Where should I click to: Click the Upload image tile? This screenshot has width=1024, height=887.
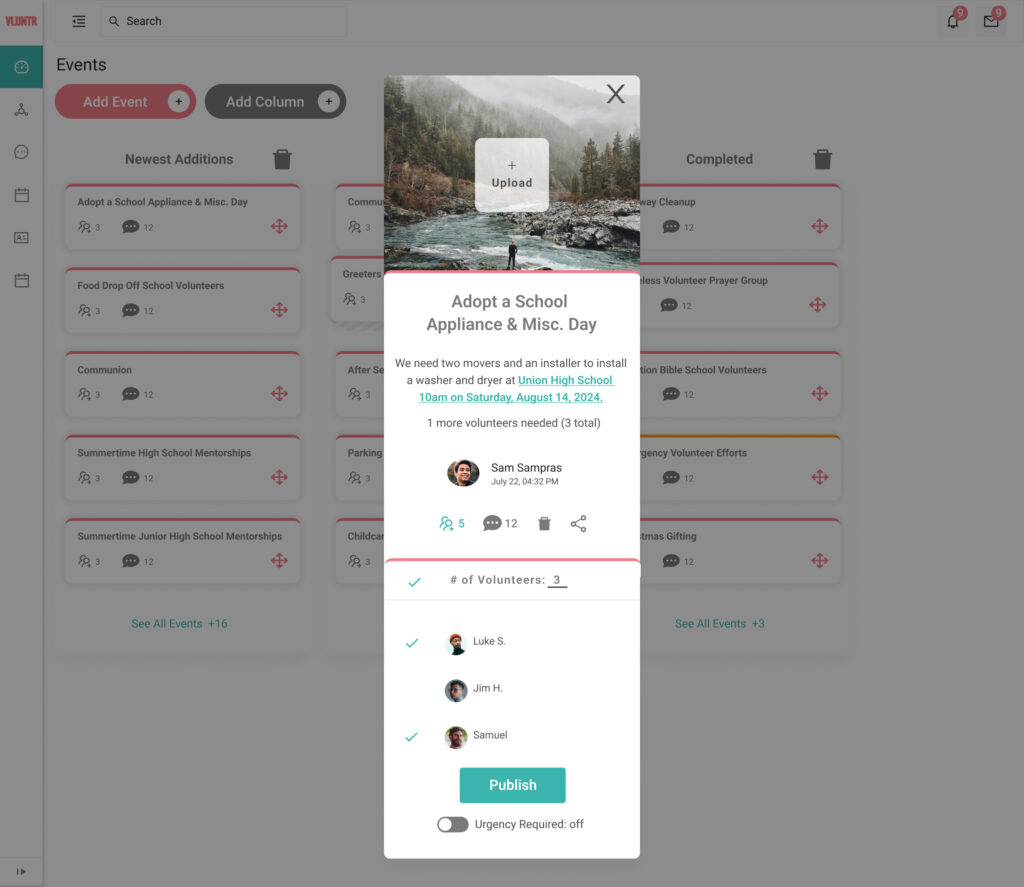[512, 174]
